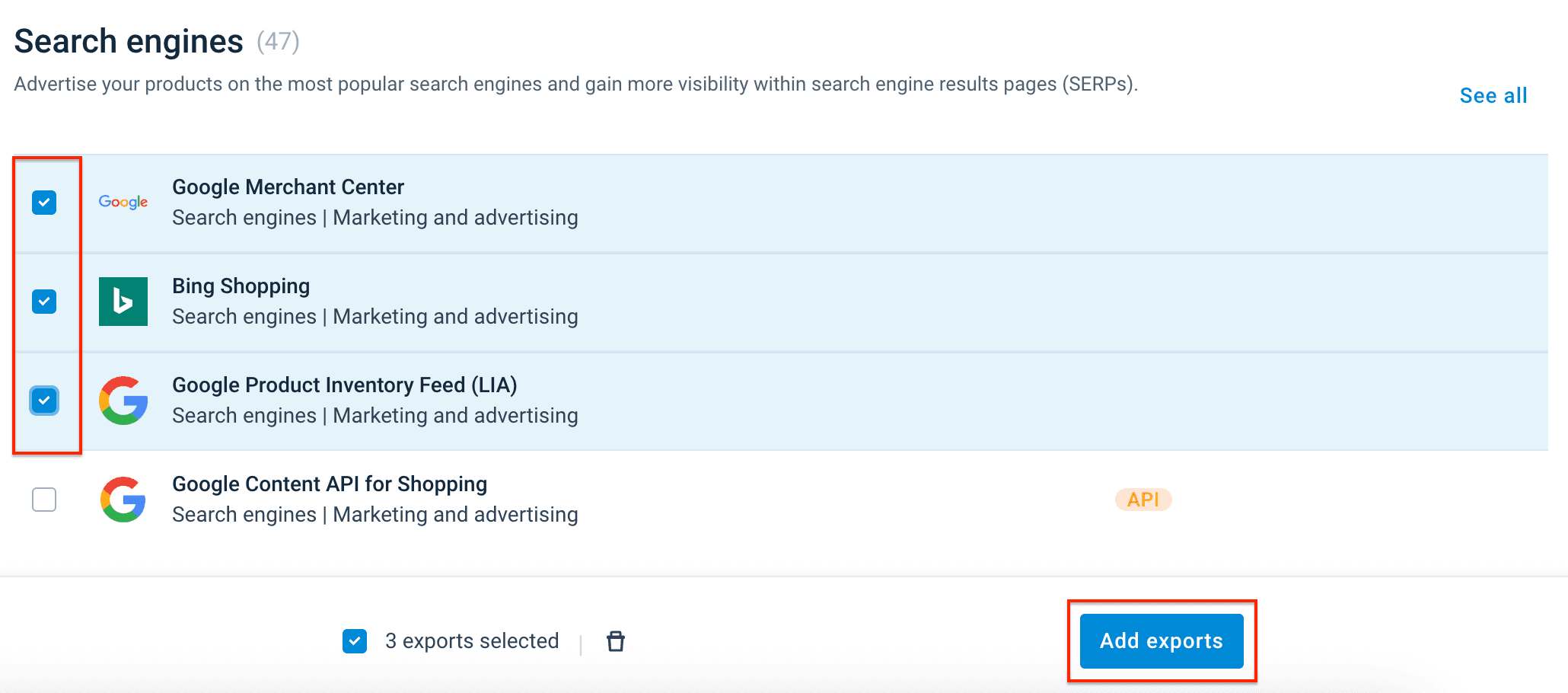Uncheck the Bing Shopping checkbox
Image resolution: width=1568 pixels, height=693 pixels.
tap(44, 302)
